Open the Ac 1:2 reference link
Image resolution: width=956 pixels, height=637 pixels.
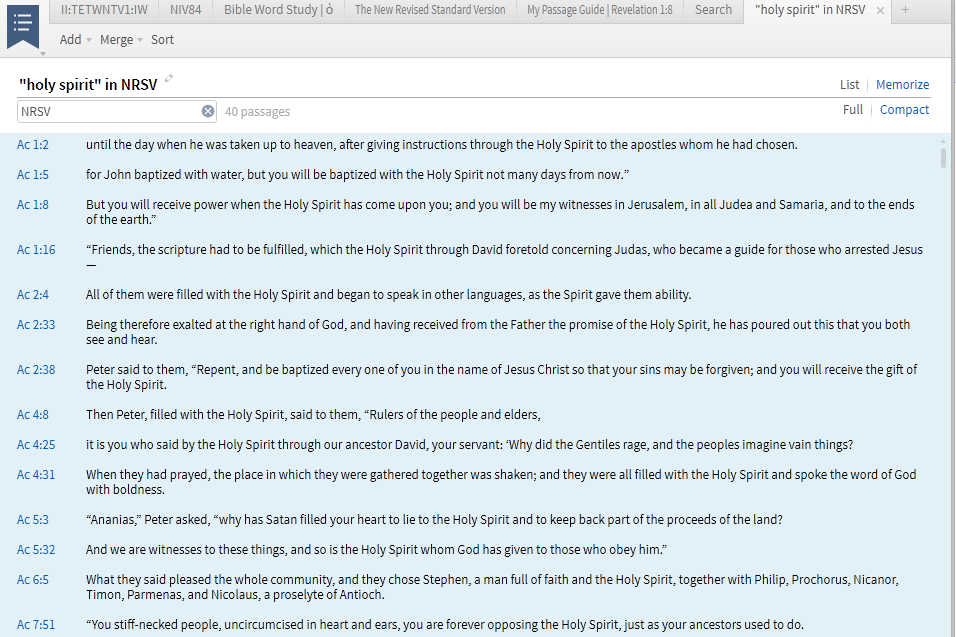pos(32,144)
